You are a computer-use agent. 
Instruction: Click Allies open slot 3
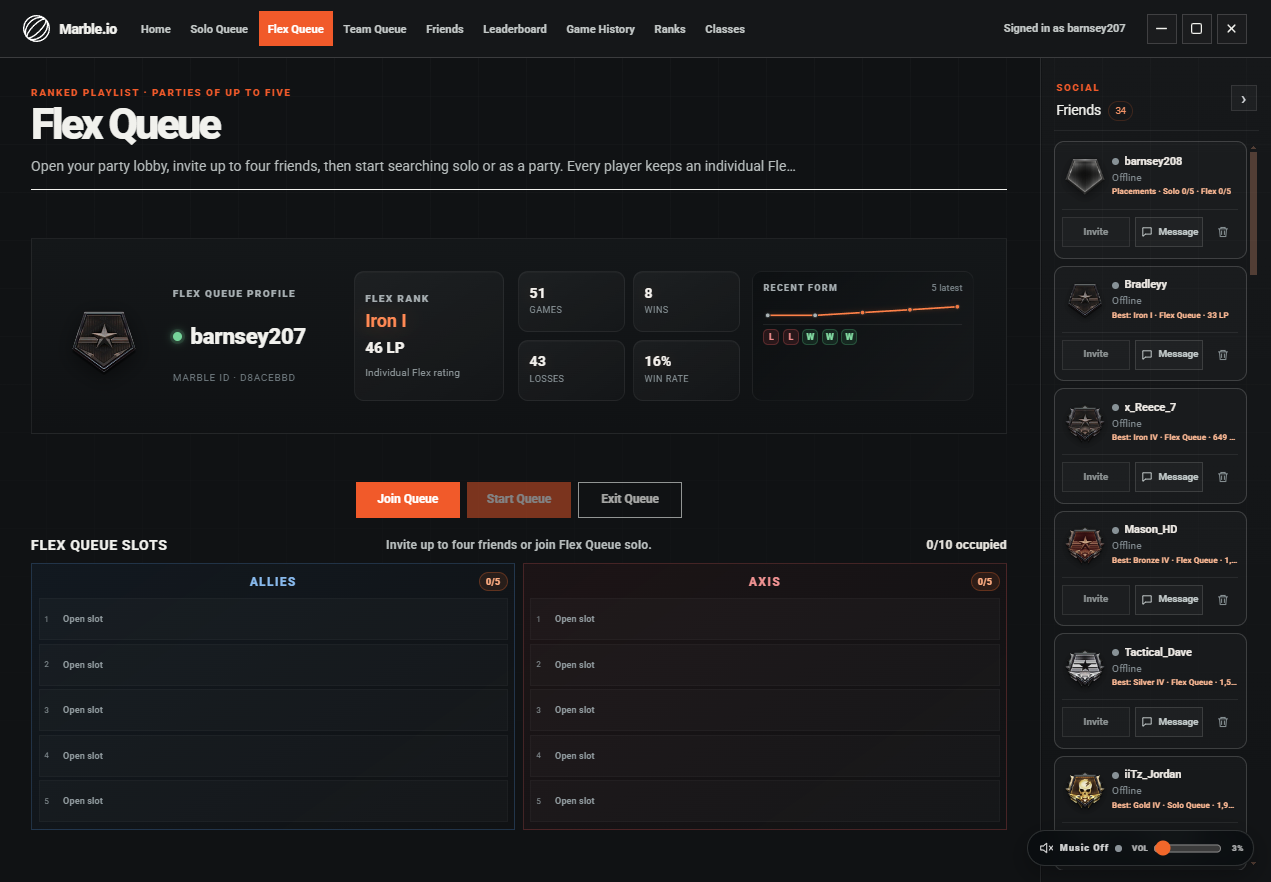click(273, 710)
